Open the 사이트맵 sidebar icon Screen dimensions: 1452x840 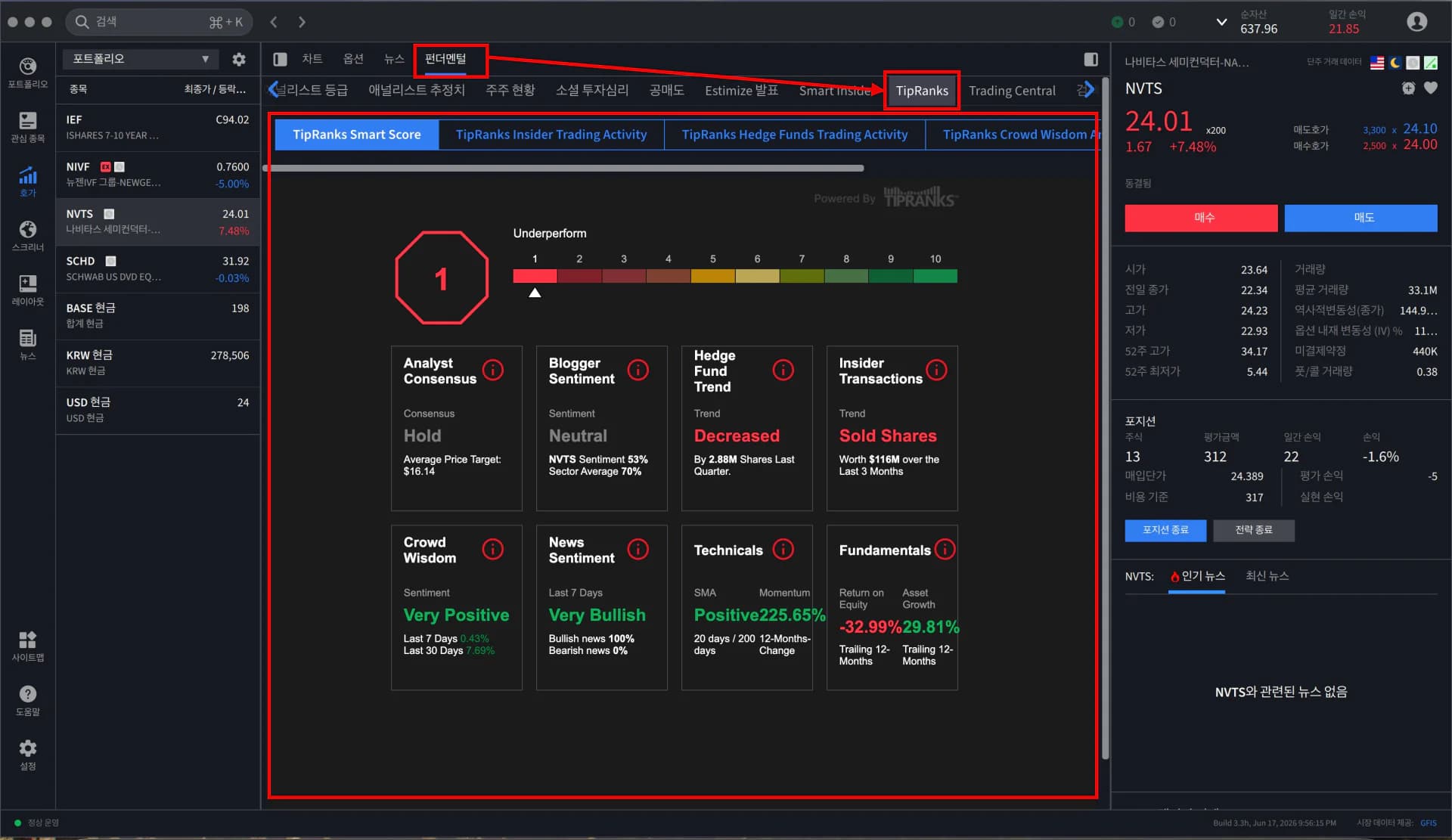pyautogui.click(x=28, y=646)
